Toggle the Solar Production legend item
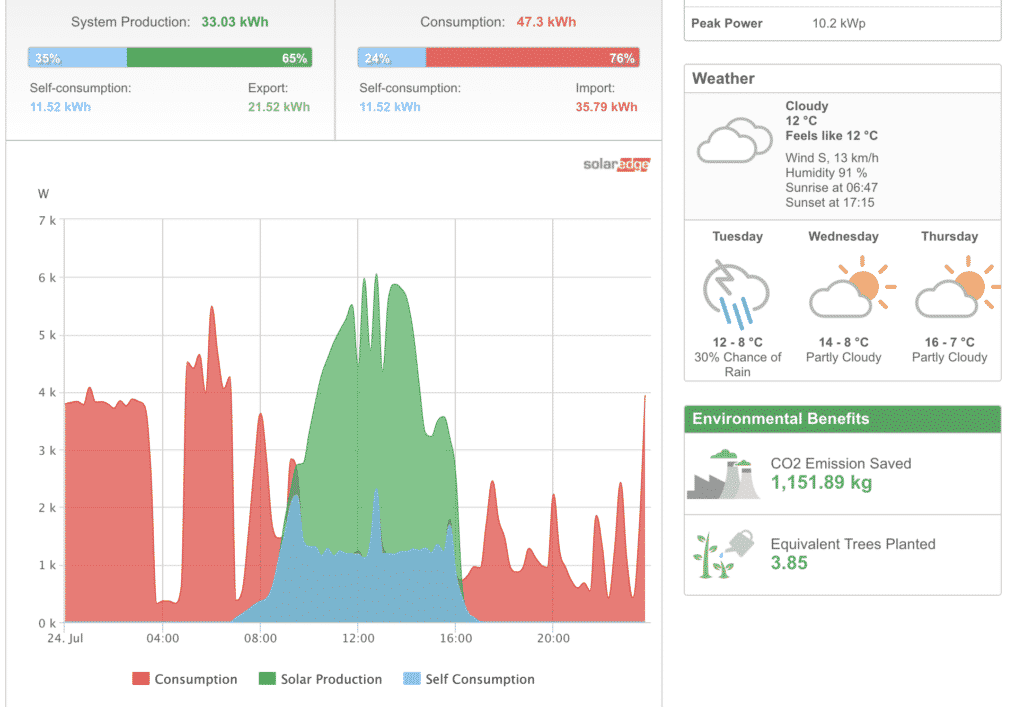 331,679
